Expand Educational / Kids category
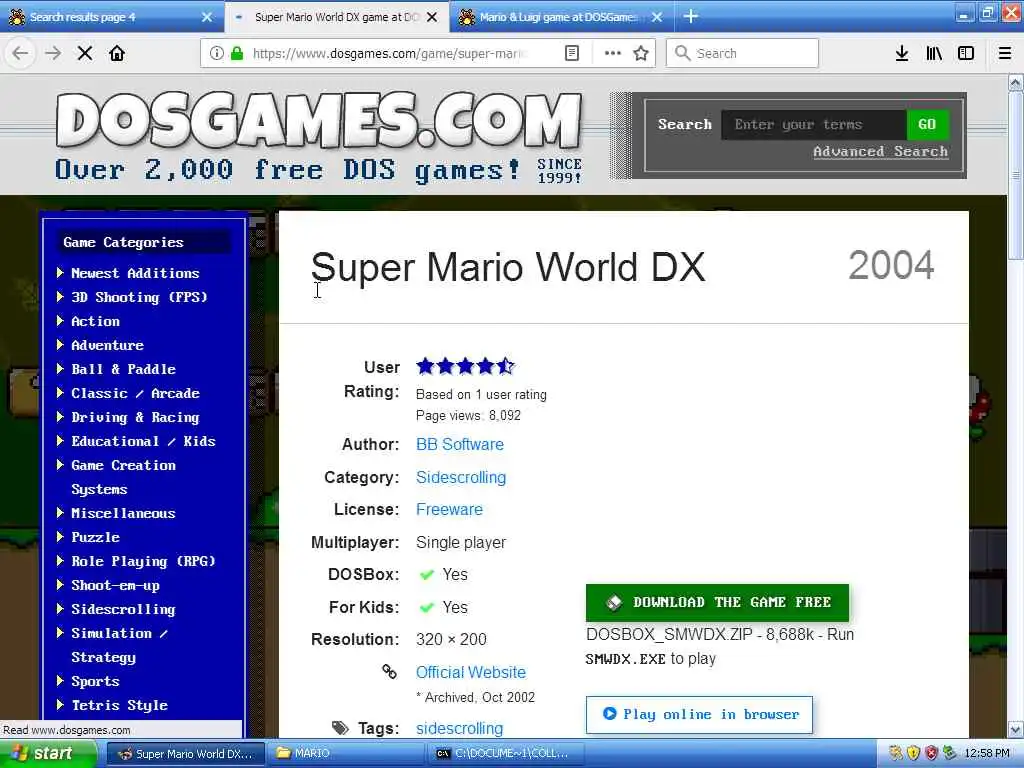 tap(143, 441)
